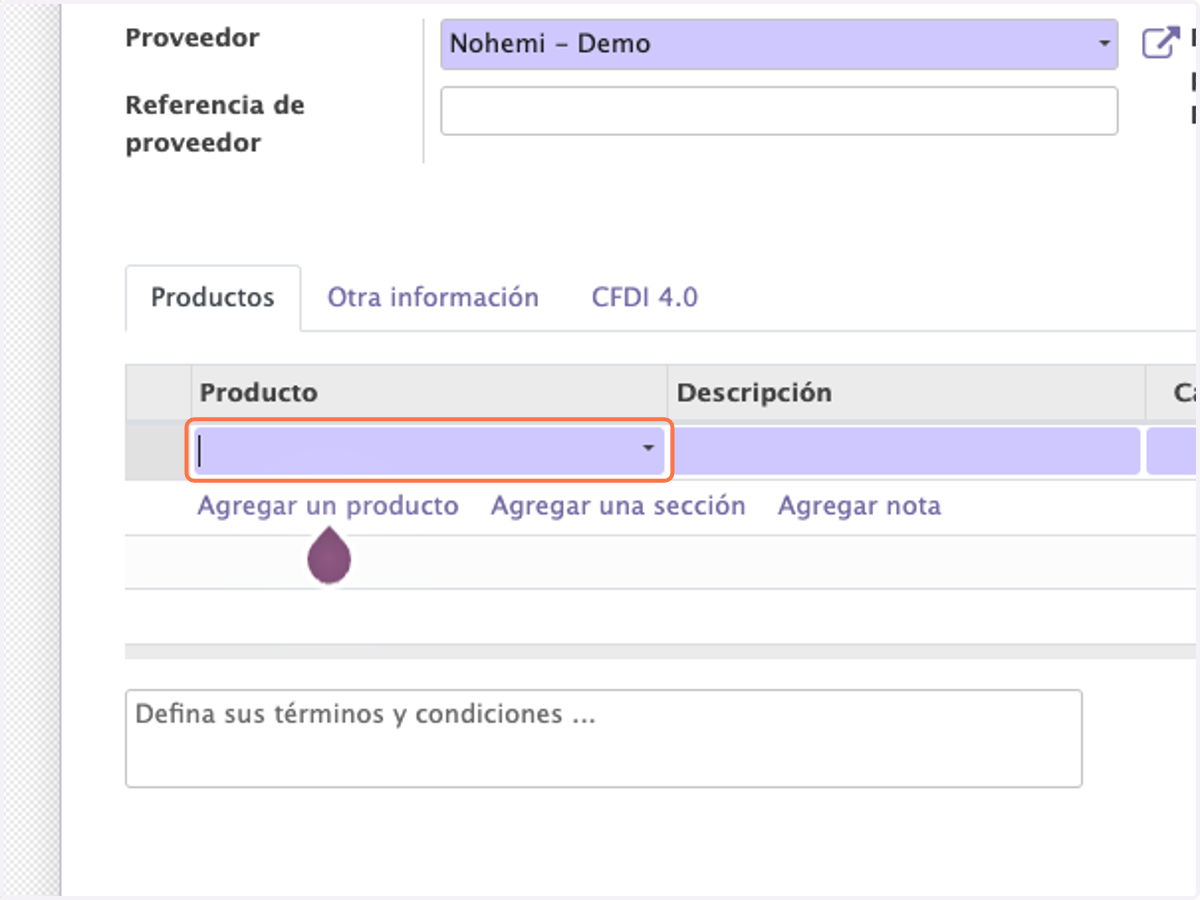Image resolution: width=1200 pixels, height=900 pixels.
Task: Expand the Producto dropdown in new row
Action: 649,449
